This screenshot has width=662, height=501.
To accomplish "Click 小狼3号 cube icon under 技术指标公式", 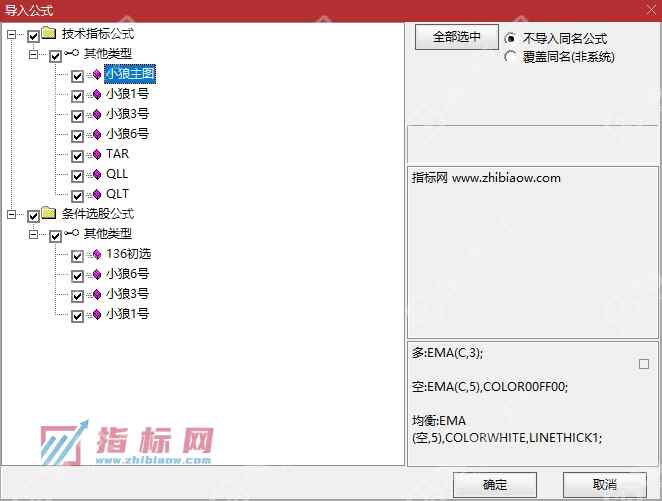I will pyautogui.click(x=97, y=114).
